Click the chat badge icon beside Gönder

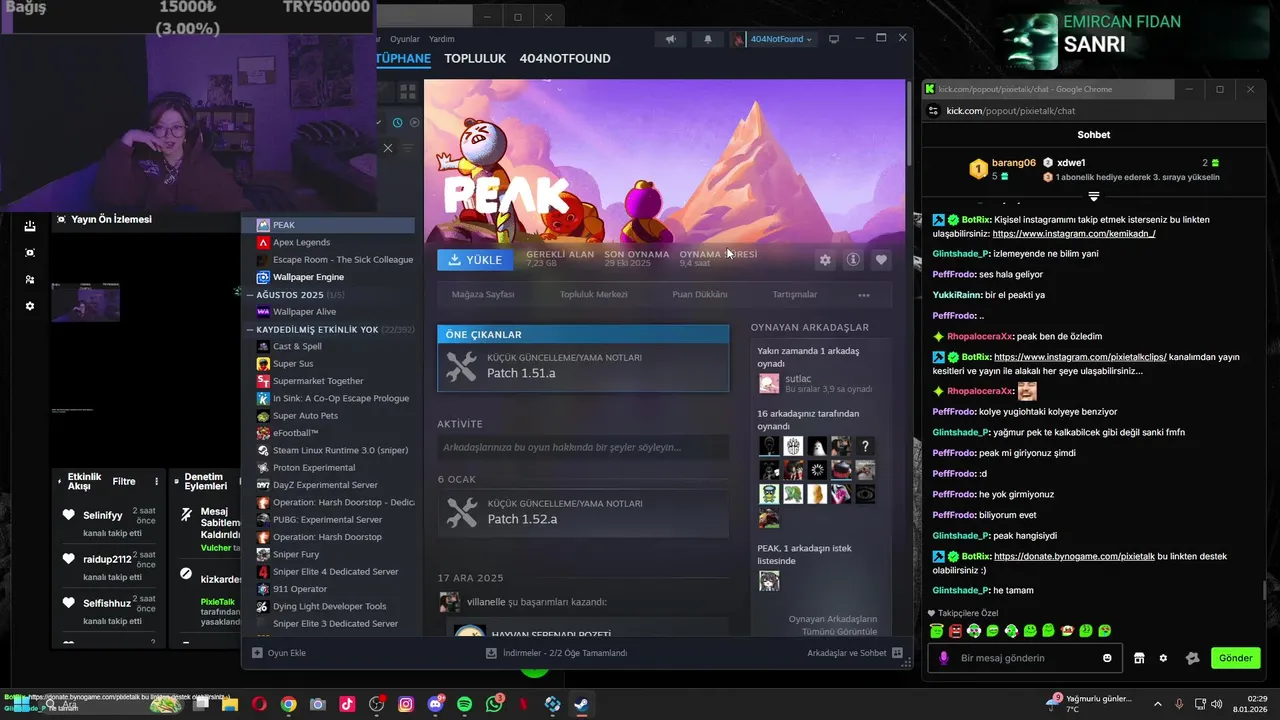coord(1192,658)
